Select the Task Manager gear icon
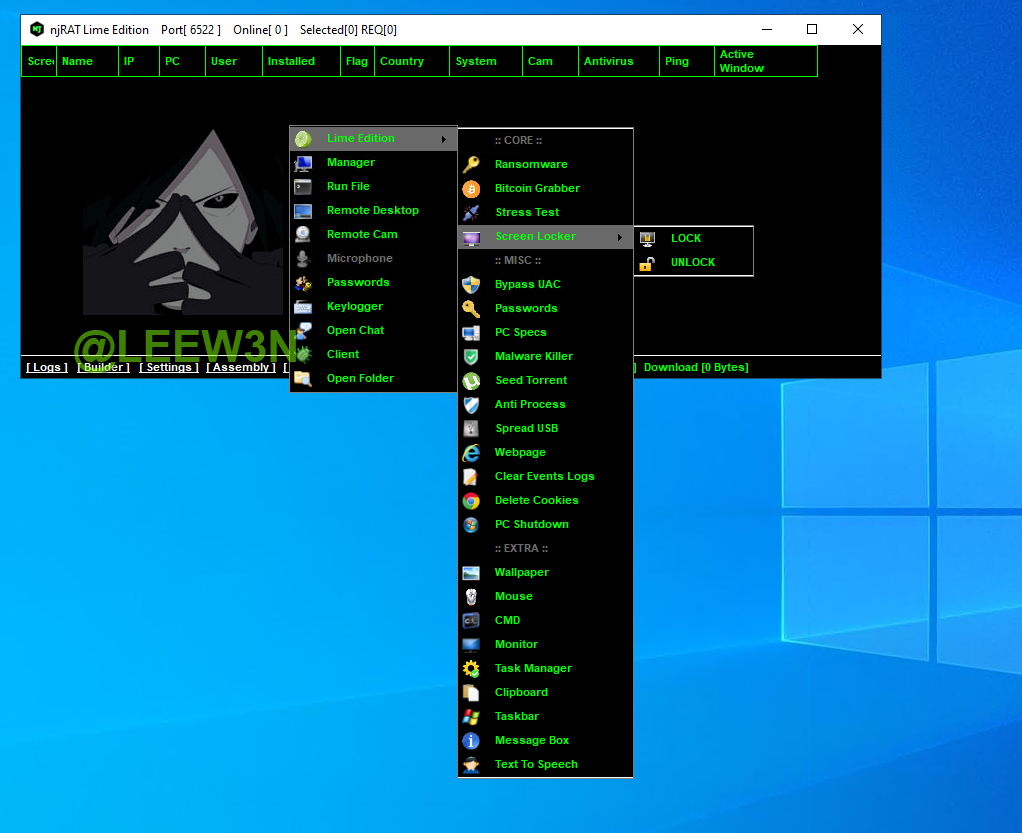Viewport: 1022px width, 833px height. click(x=471, y=668)
